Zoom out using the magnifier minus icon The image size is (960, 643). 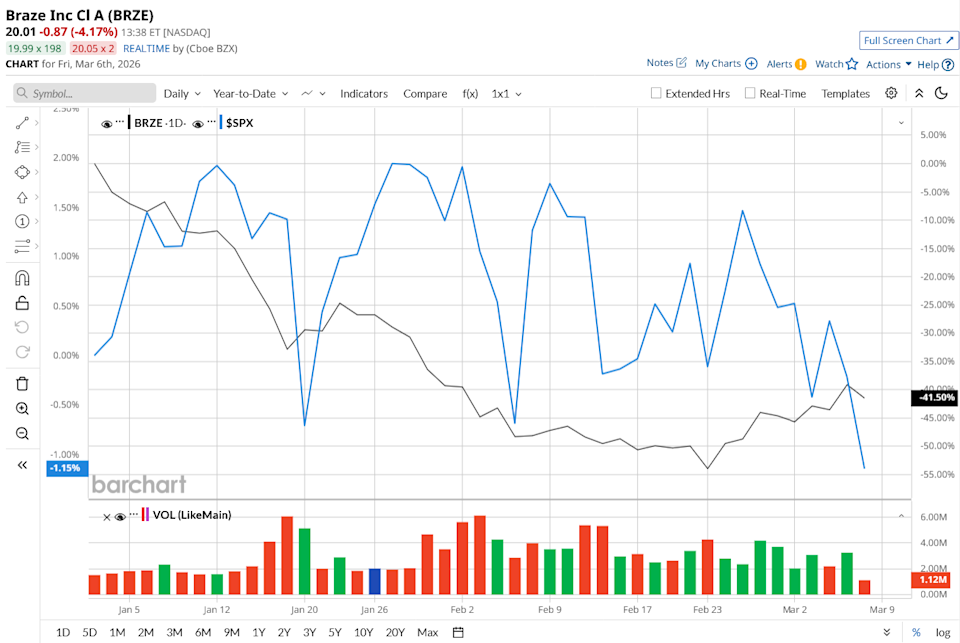click(22, 433)
